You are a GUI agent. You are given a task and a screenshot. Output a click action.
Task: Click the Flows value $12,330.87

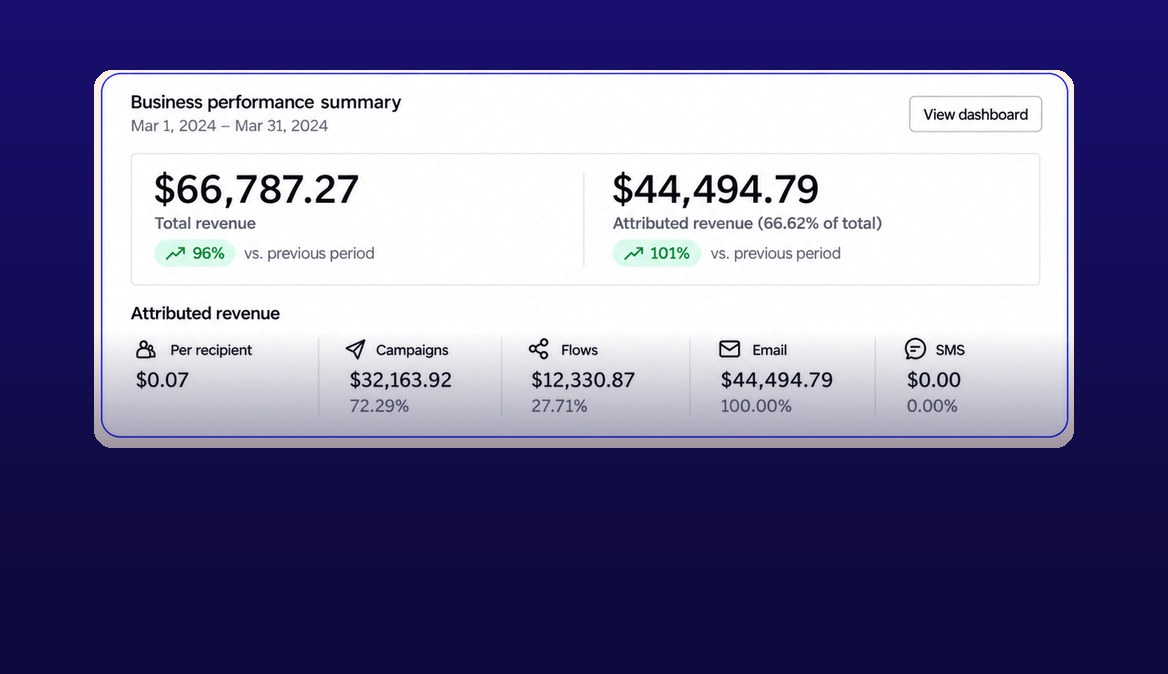coord(583,380)
